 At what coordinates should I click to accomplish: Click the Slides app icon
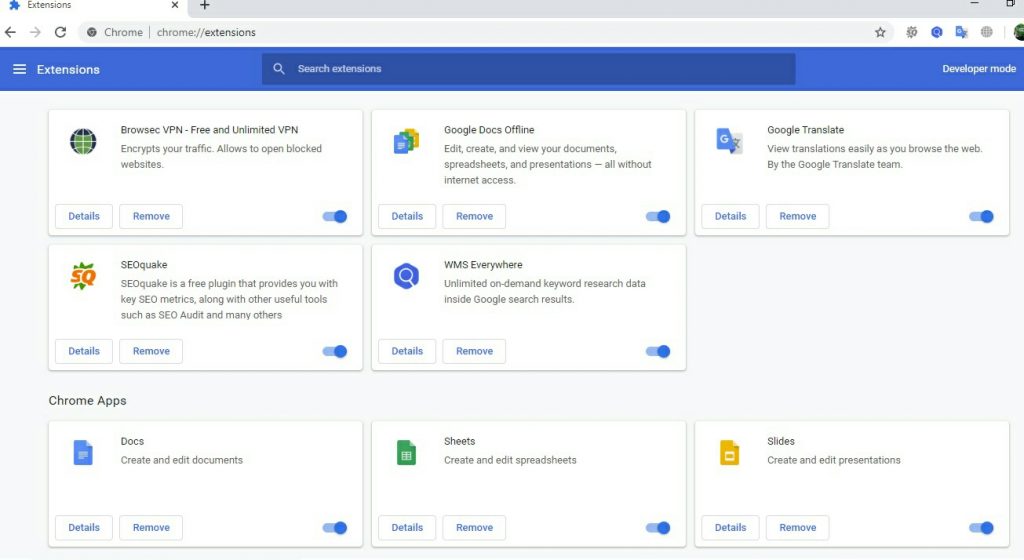coord(729,452)
